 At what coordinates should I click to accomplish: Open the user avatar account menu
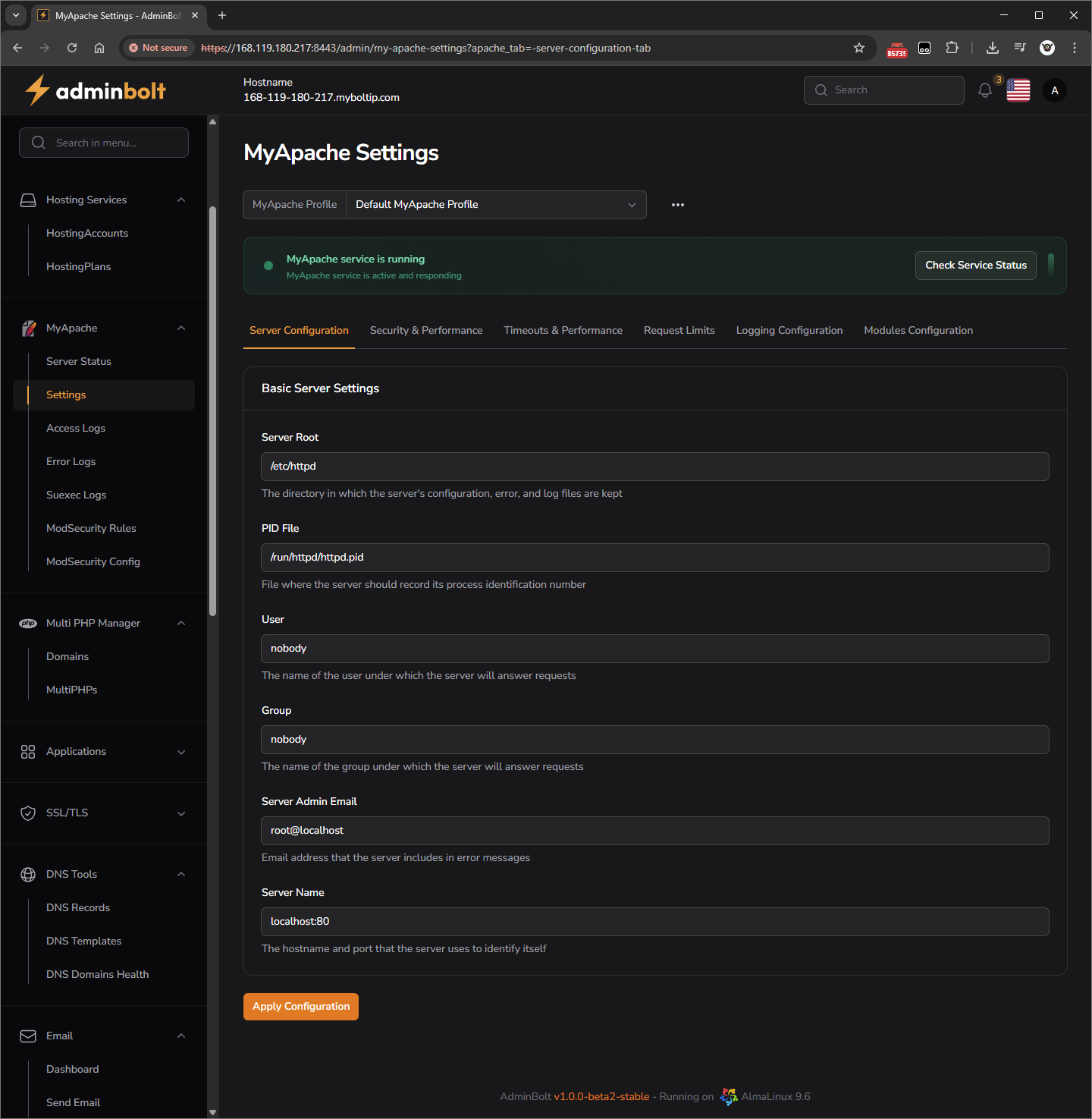(x=1054, y=90)
